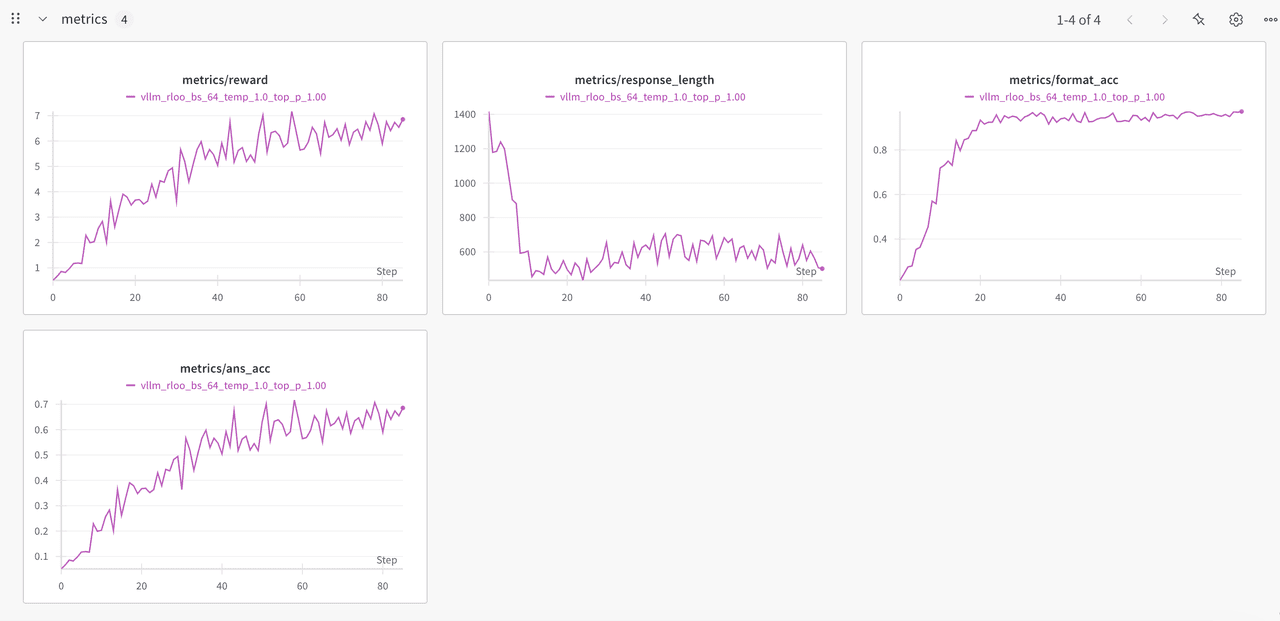Image resolution: width=1280 pixels, height=621 pixels.
Task: Click final data point on reward line
Action: (x=403, y=120)
